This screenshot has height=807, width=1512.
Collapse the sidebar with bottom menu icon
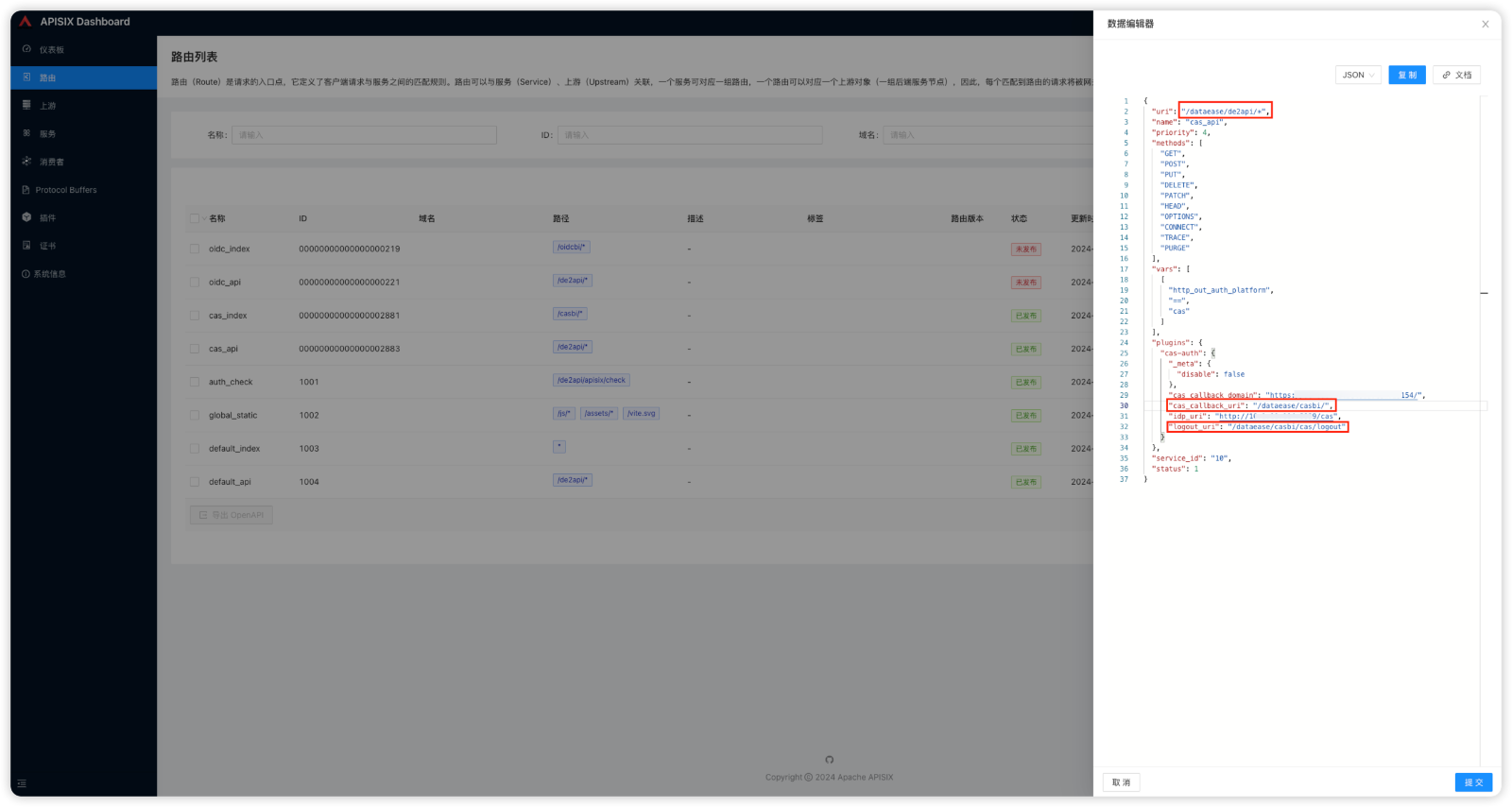pos(22,783)
